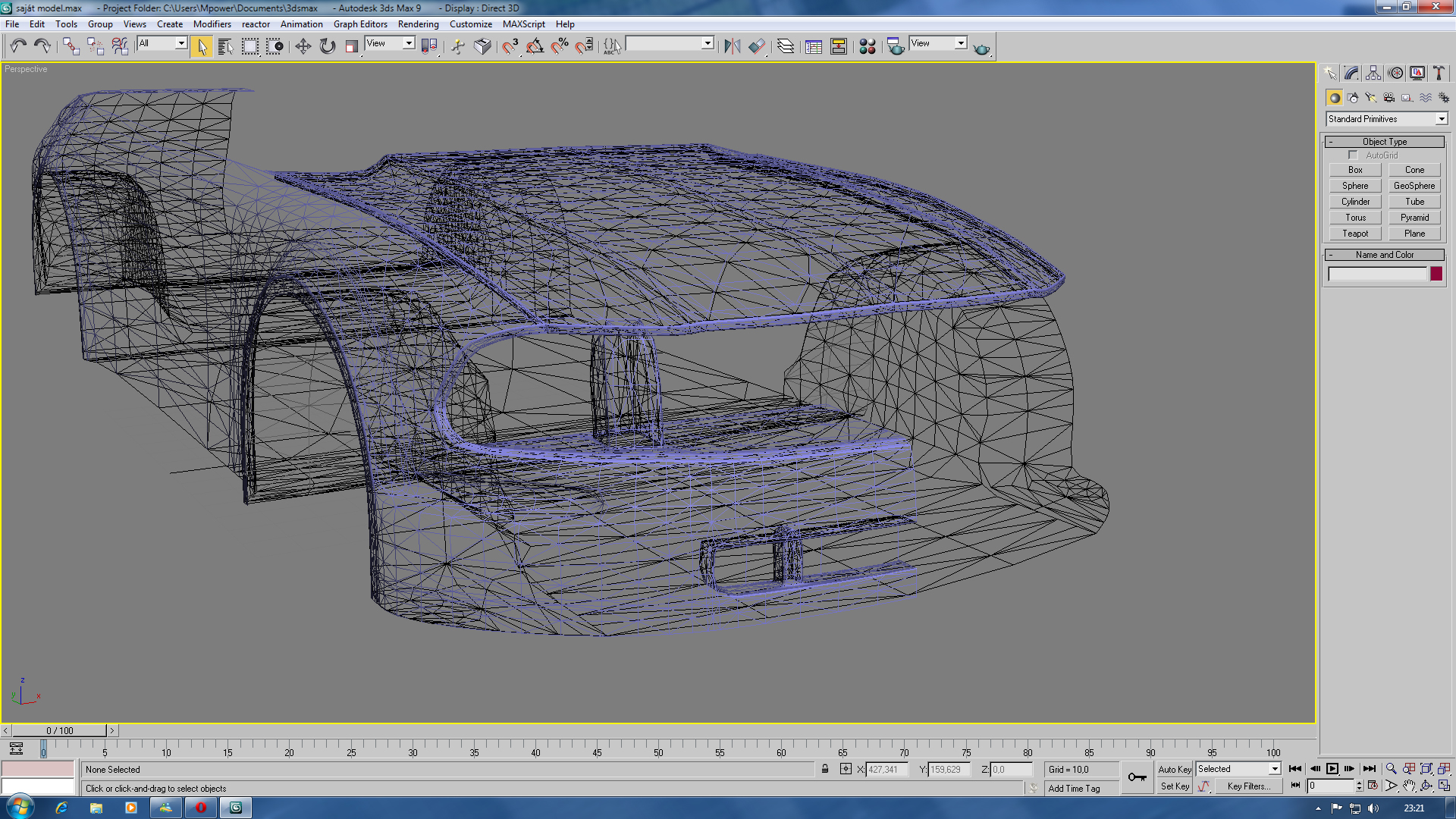Open the Material Editor

[868, 47]
